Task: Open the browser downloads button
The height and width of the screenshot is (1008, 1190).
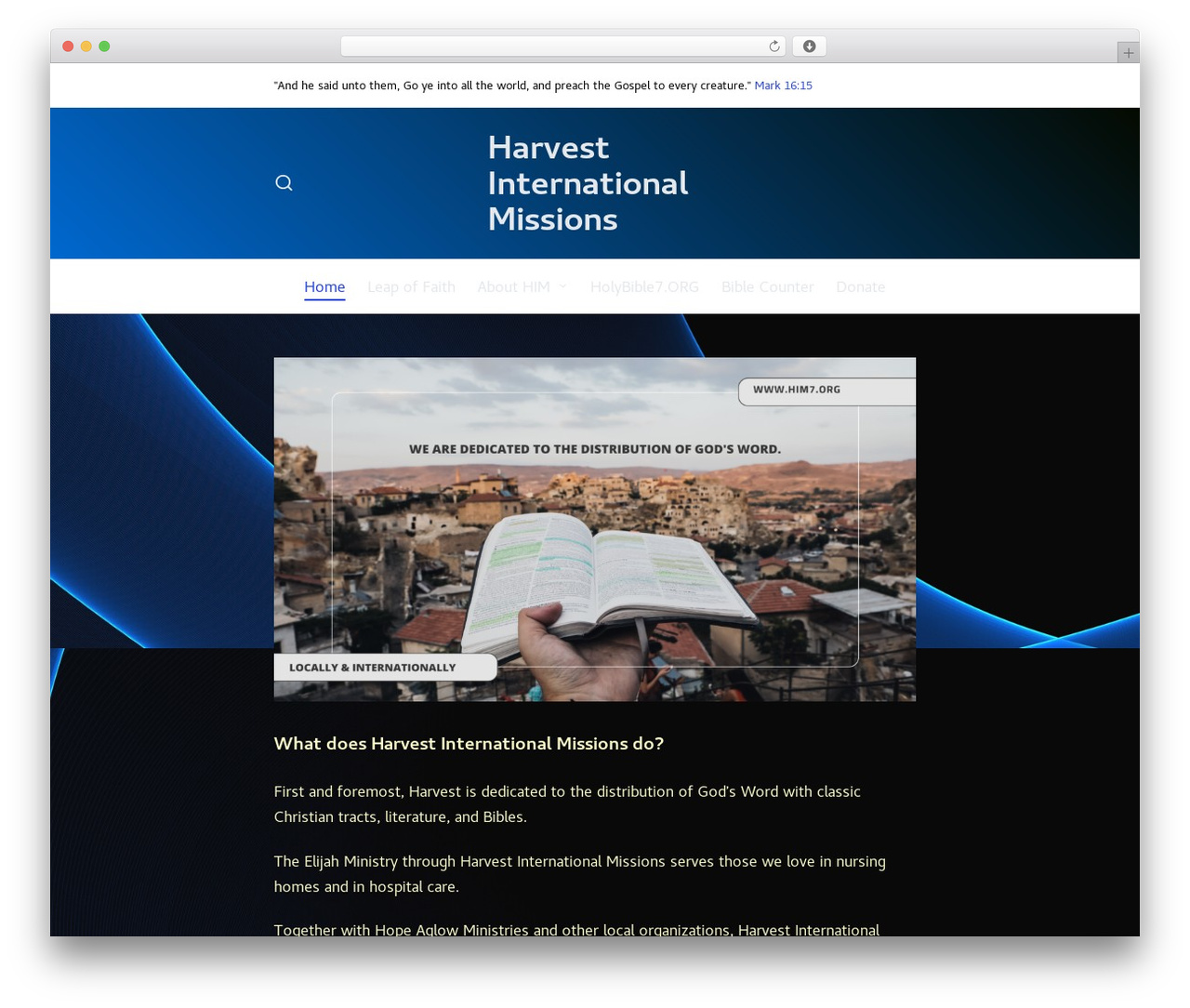Action: click(809, 46)
